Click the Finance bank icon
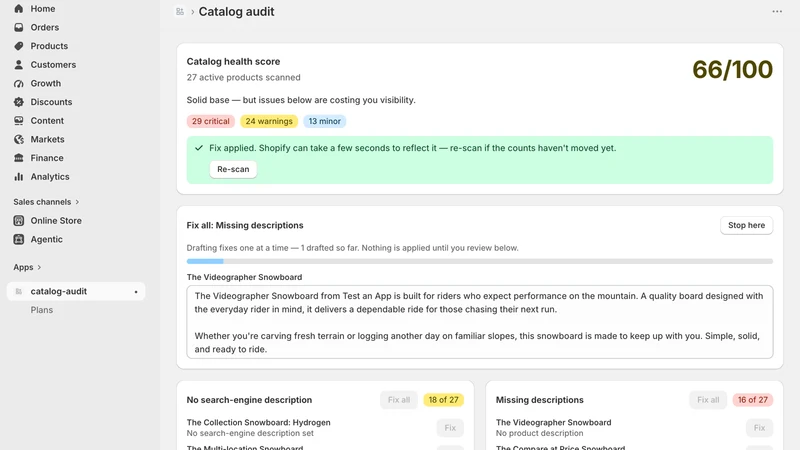Viewport: 800px width, 450px height. pyautogui.click(x=19, y=158)
